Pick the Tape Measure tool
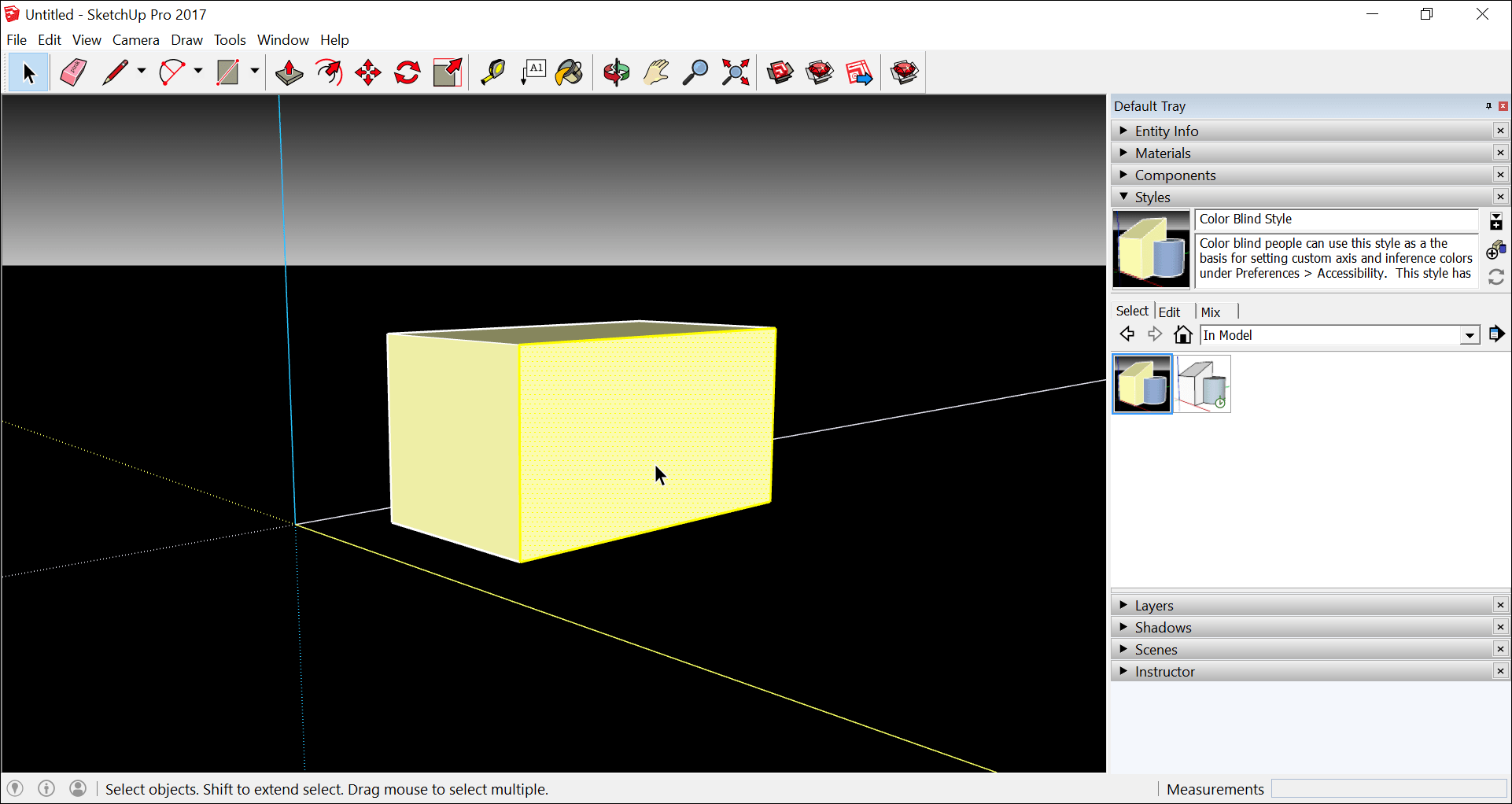This screenshot has width=1512, height=804. point(493,72)
